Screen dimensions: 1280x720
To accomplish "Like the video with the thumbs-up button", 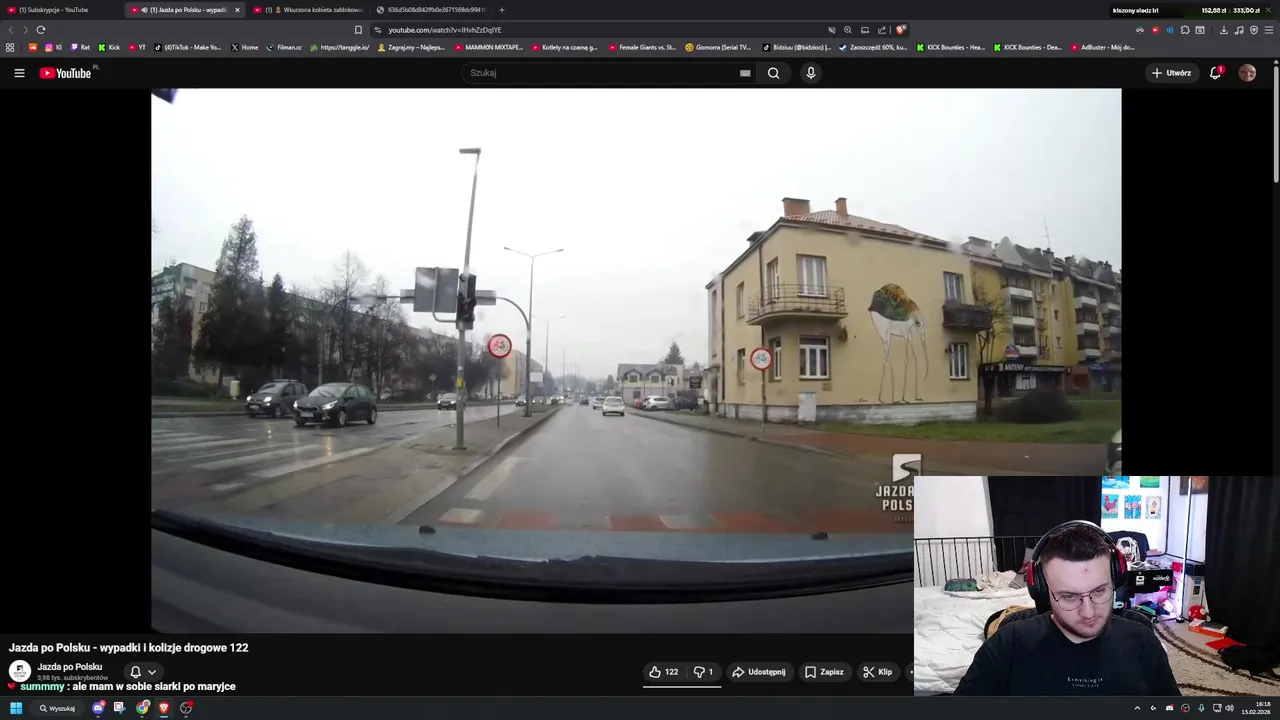I will (663, 672).
